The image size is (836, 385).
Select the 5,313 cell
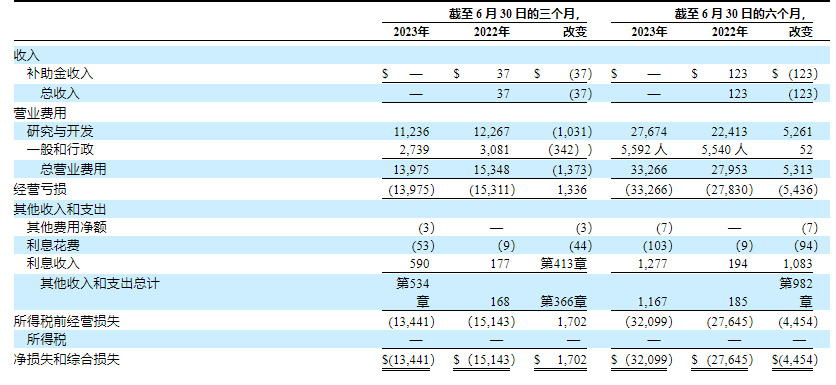pos(798,170)
